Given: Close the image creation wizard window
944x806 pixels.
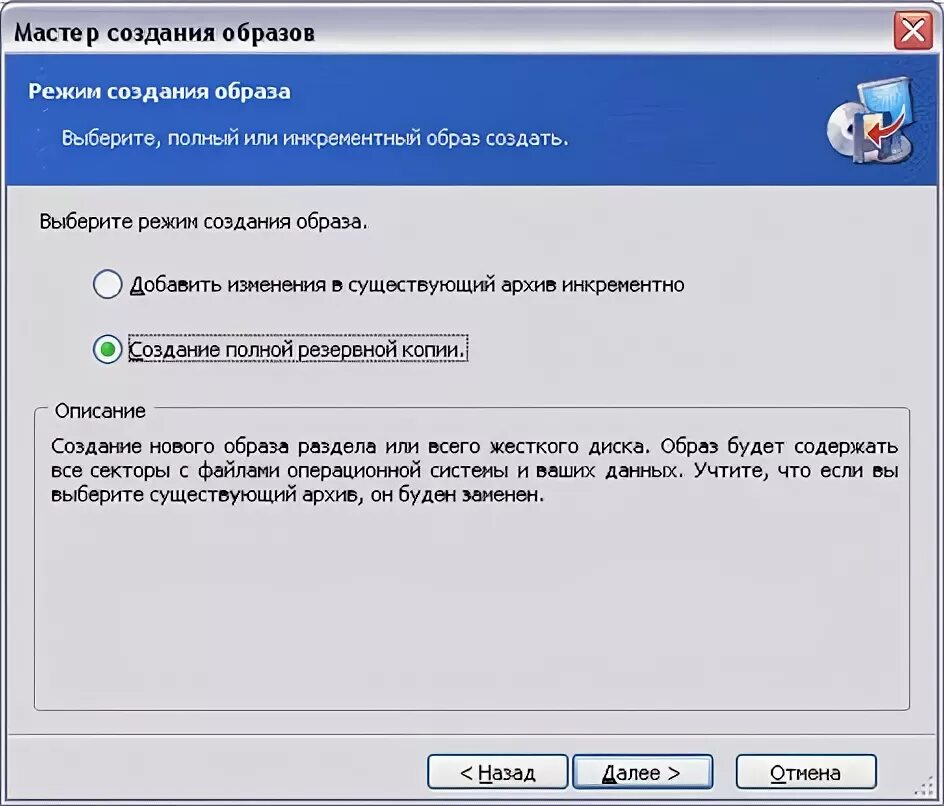Looking at the screenshot, I should [913, 31].
